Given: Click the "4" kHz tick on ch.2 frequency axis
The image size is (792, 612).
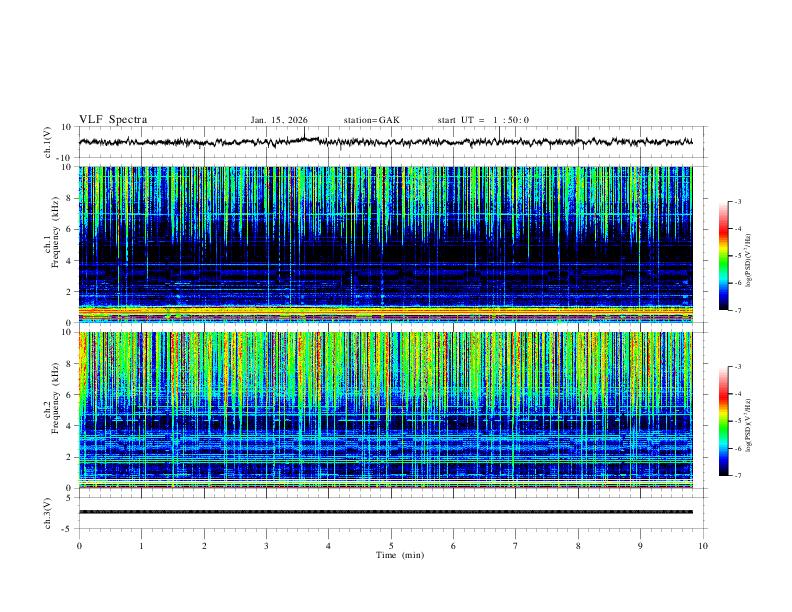Looking at the screenshot, I should pos(69,426).
